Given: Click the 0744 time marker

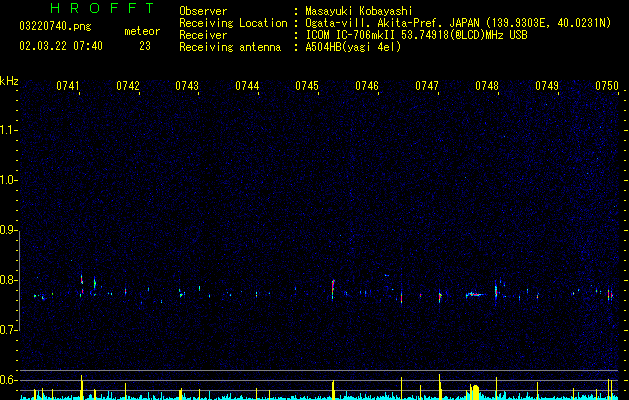Looking at the screenshot, I should (x=247, y=86).
